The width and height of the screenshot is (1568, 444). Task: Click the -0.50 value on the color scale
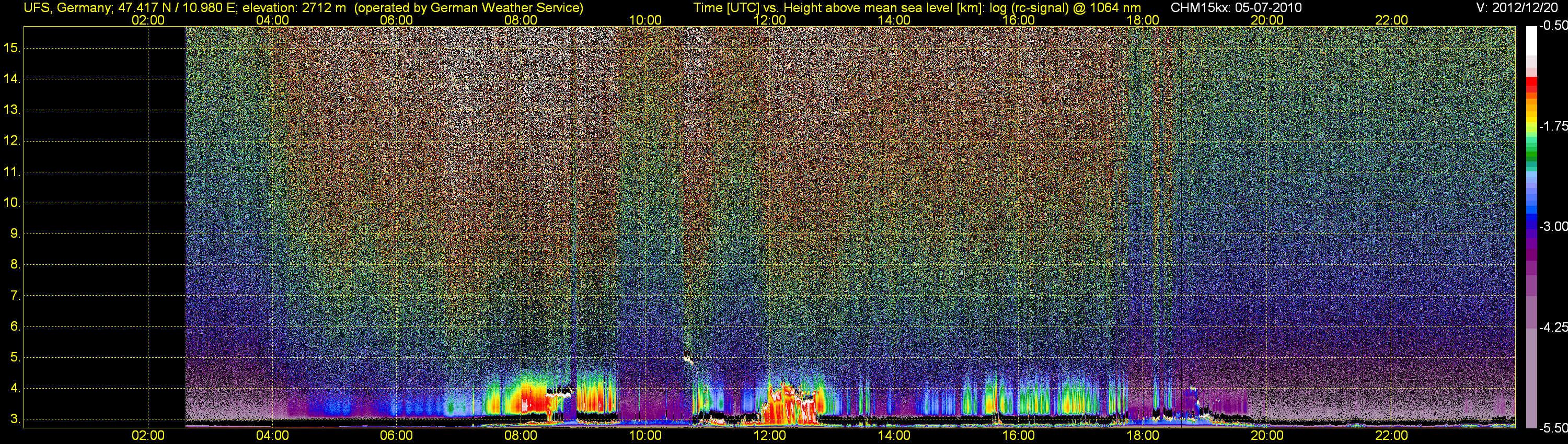point(1553,26)
